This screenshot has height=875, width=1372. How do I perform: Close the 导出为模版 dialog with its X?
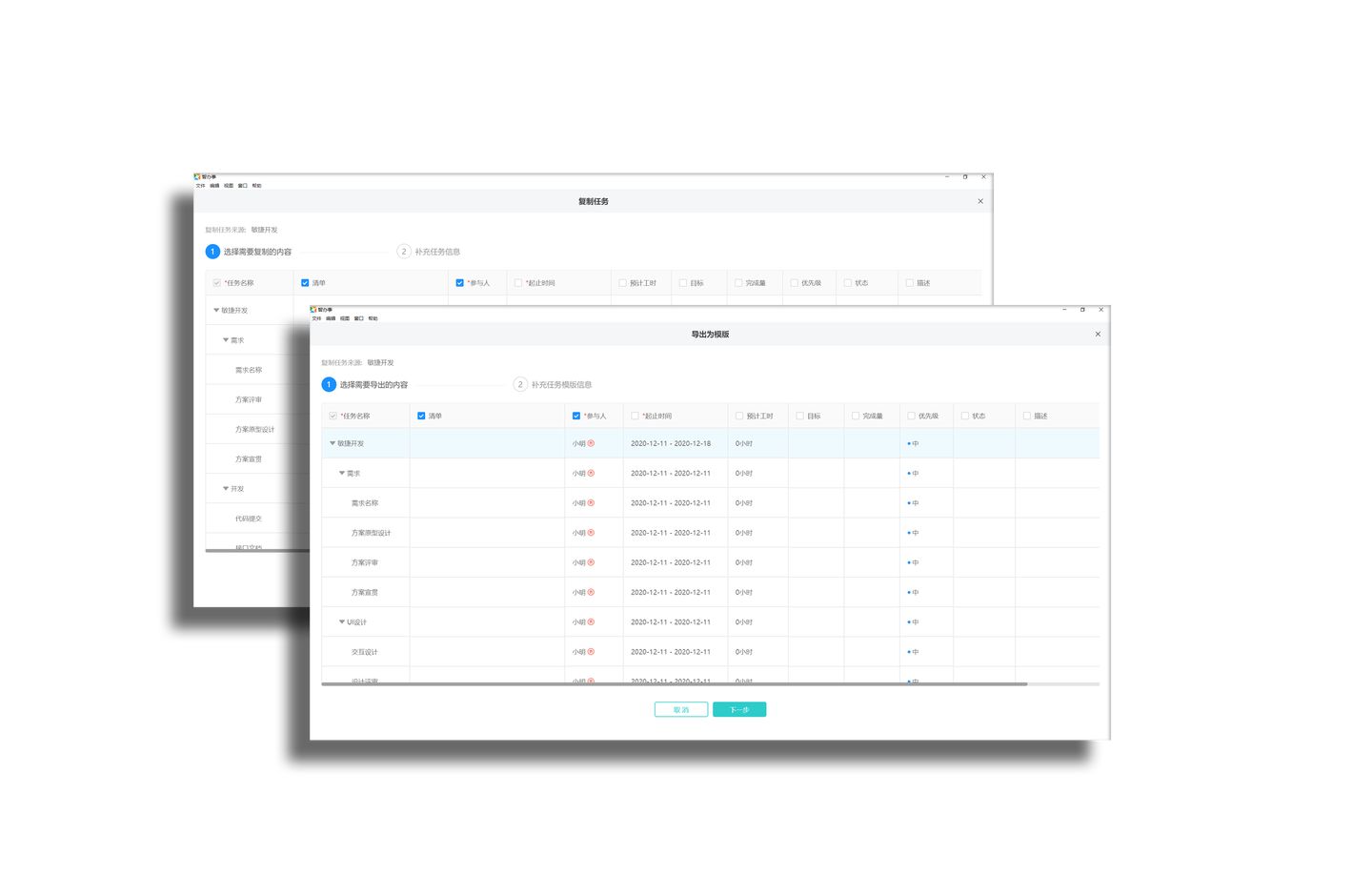point(1098,335)
